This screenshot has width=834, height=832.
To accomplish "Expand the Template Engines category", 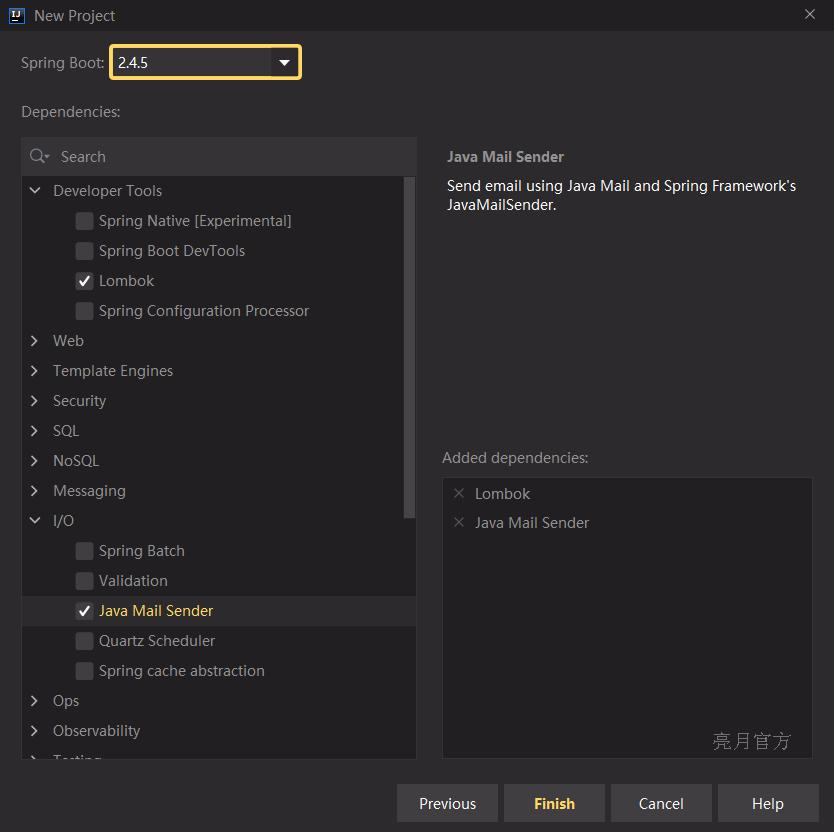I will tap(35, 371).
